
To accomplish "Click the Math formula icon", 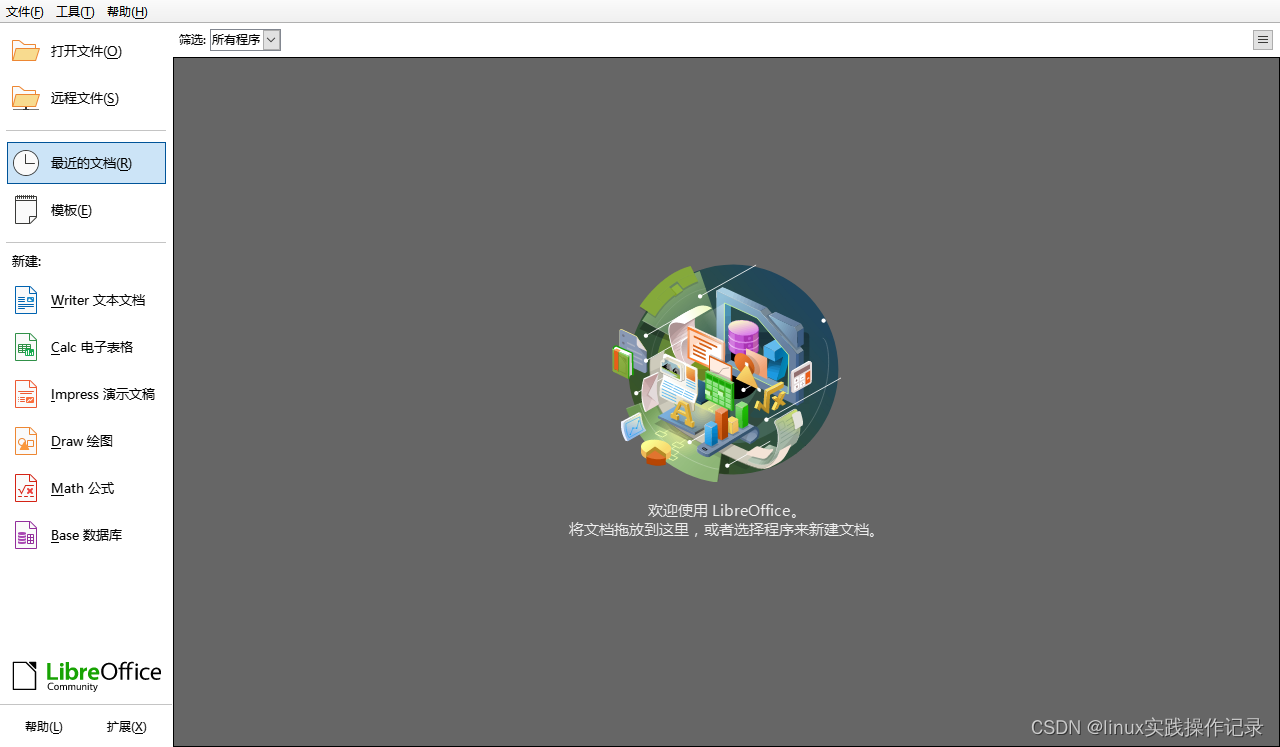I will (x=26, y=488).
